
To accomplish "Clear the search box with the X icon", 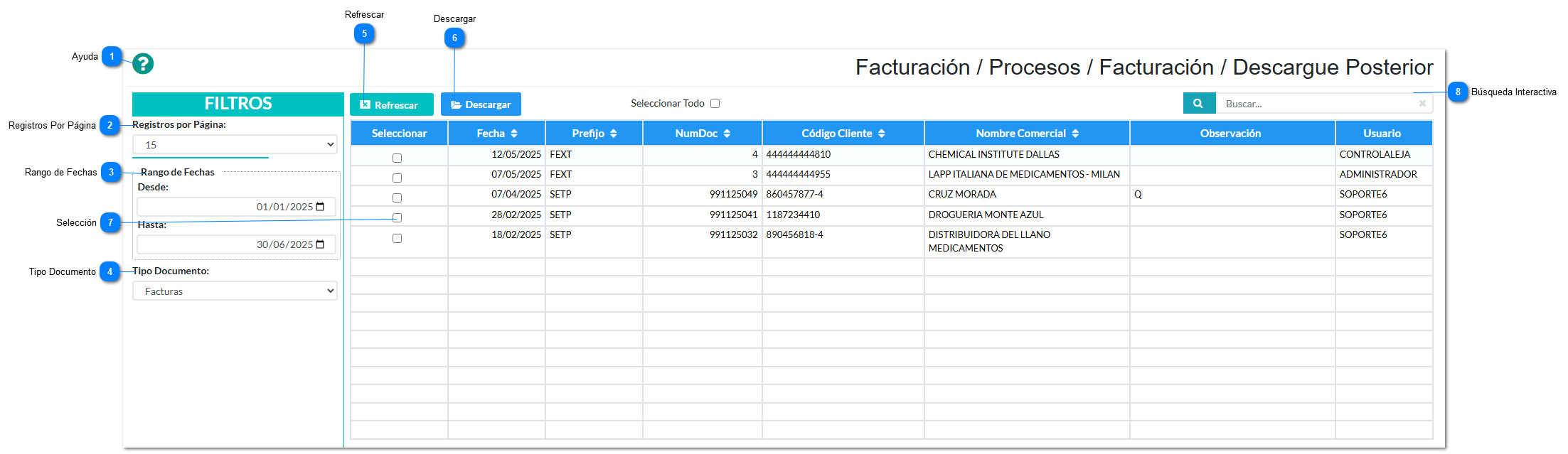I will pyautogui.click(x=1422, y=104).
